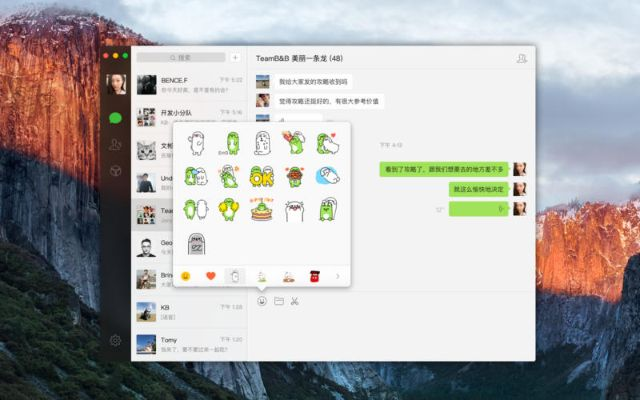This screenshot has height=400, width=640.
Task: Open the Chats tab in sidebar
Action: pos(116,118)
